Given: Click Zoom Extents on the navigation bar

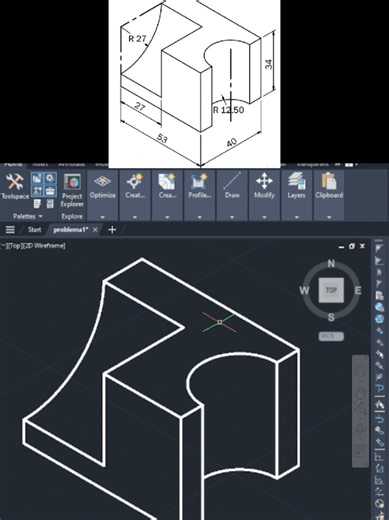Looking at the screenshot, I should [x=360, y=409].
